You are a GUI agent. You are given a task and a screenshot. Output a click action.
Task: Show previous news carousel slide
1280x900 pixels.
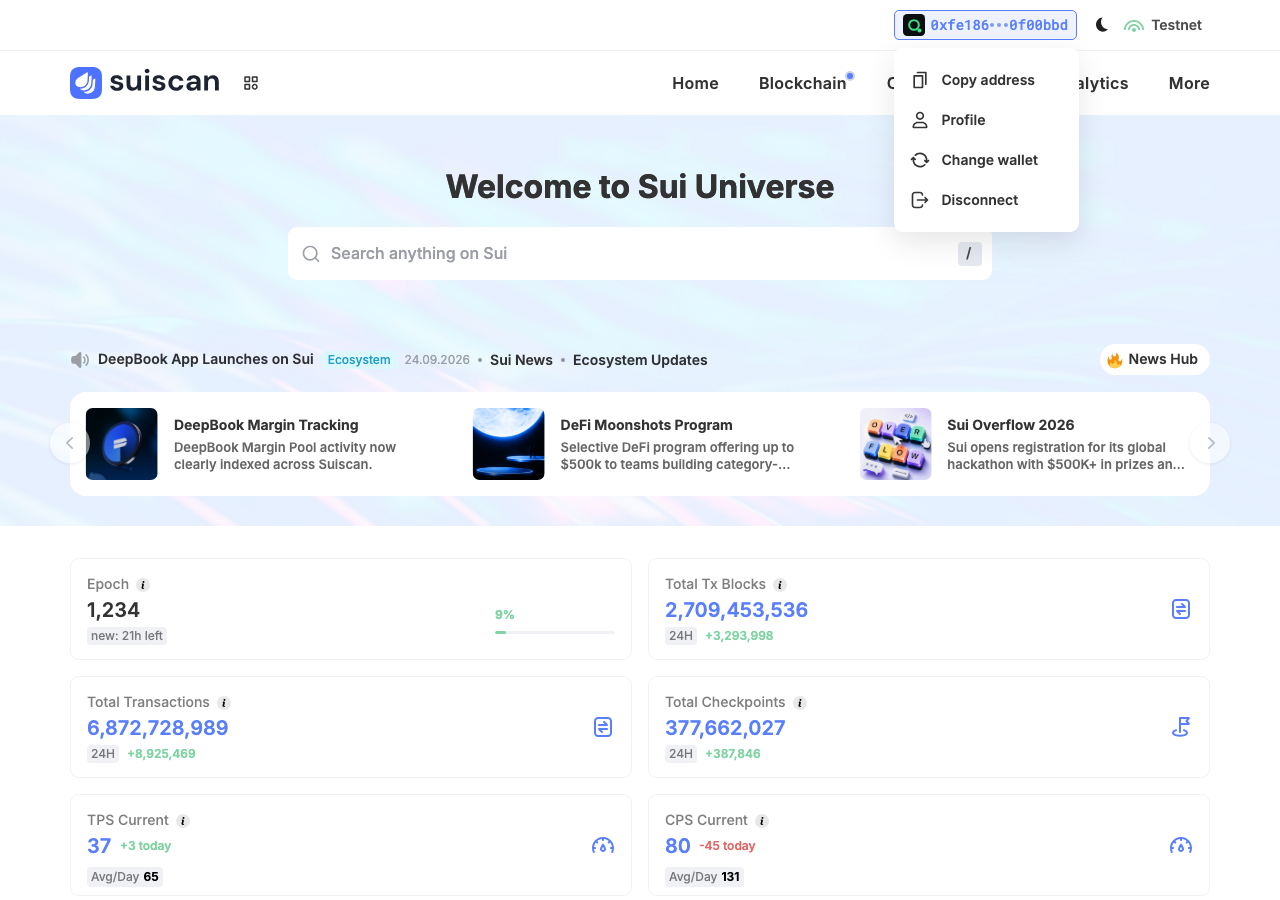tap(70, 443)
